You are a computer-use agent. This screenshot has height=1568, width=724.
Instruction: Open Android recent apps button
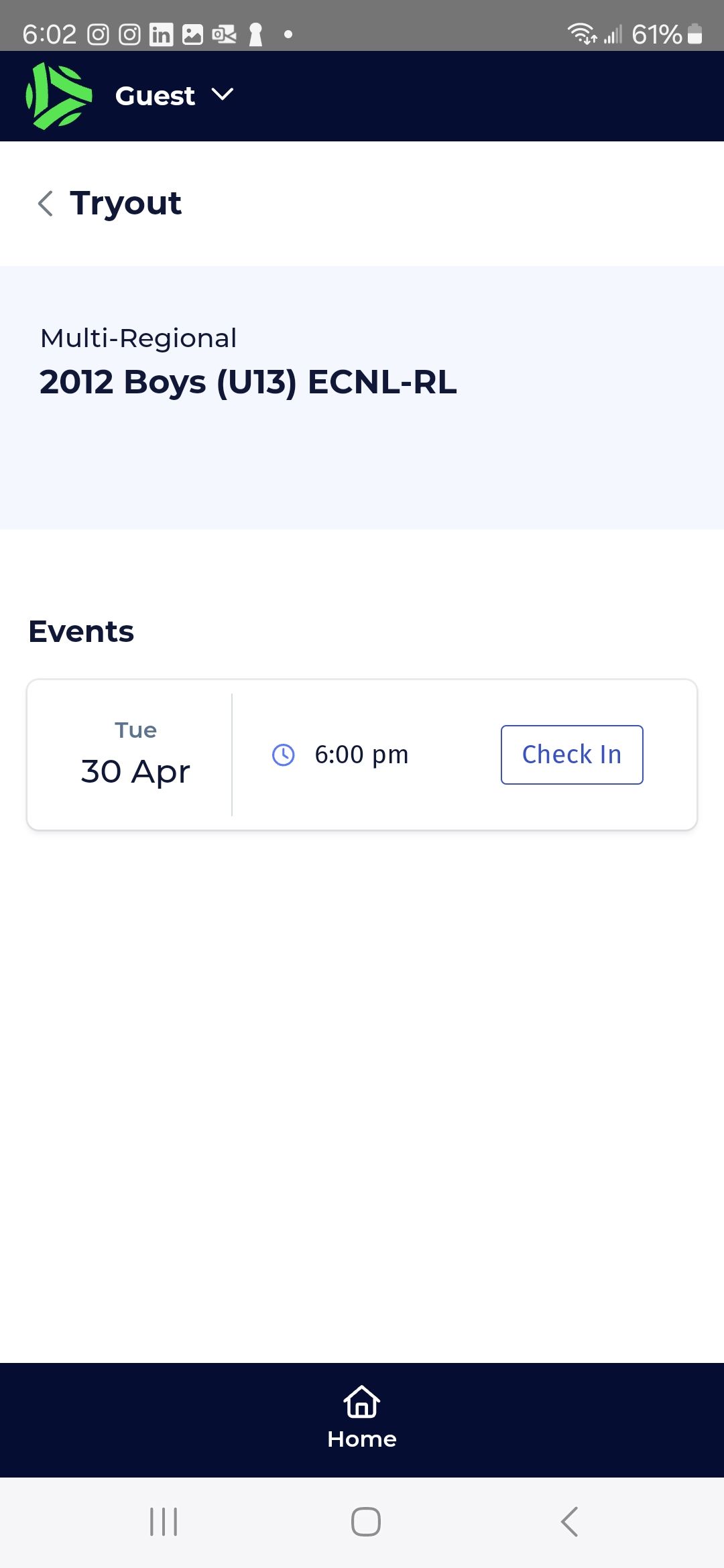pyautogui.click(x=164, y=1522)
